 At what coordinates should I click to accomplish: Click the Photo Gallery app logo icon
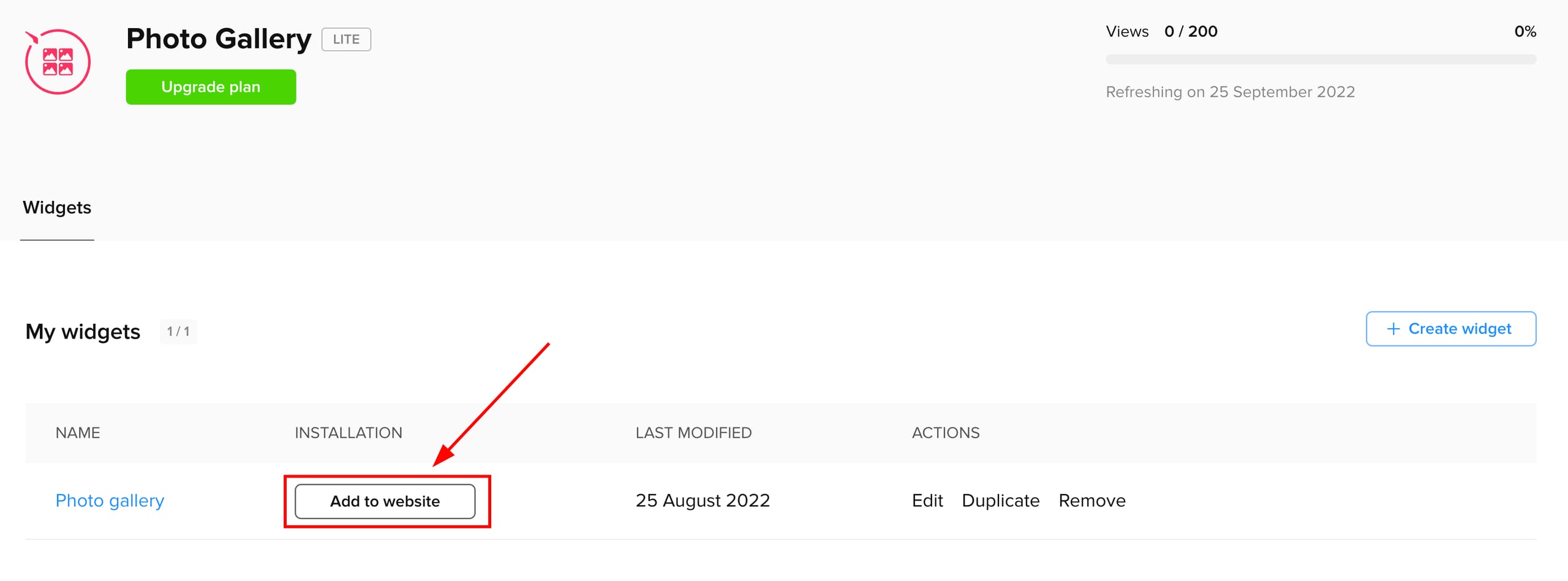[58, 62]
